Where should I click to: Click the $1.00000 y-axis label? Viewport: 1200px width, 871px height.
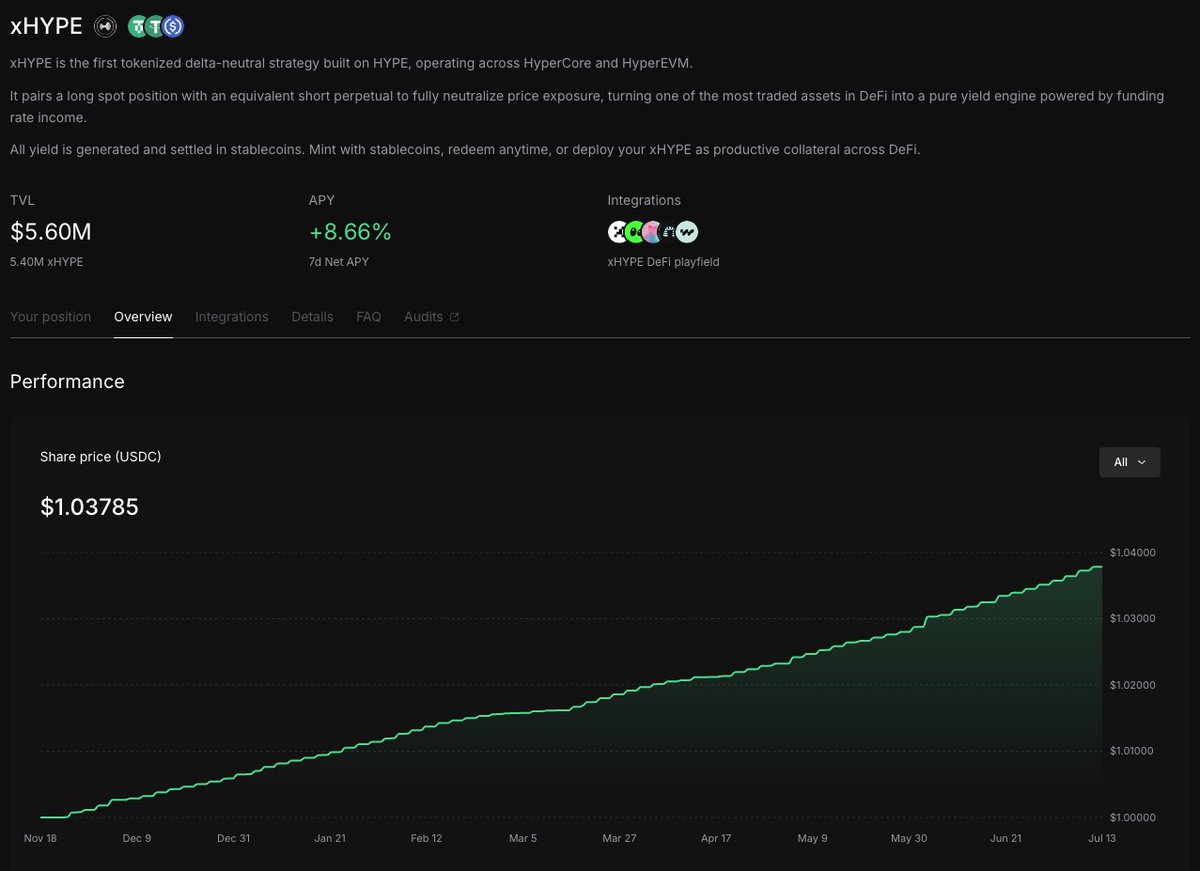pyautogui.click(x=1133, y=817)
